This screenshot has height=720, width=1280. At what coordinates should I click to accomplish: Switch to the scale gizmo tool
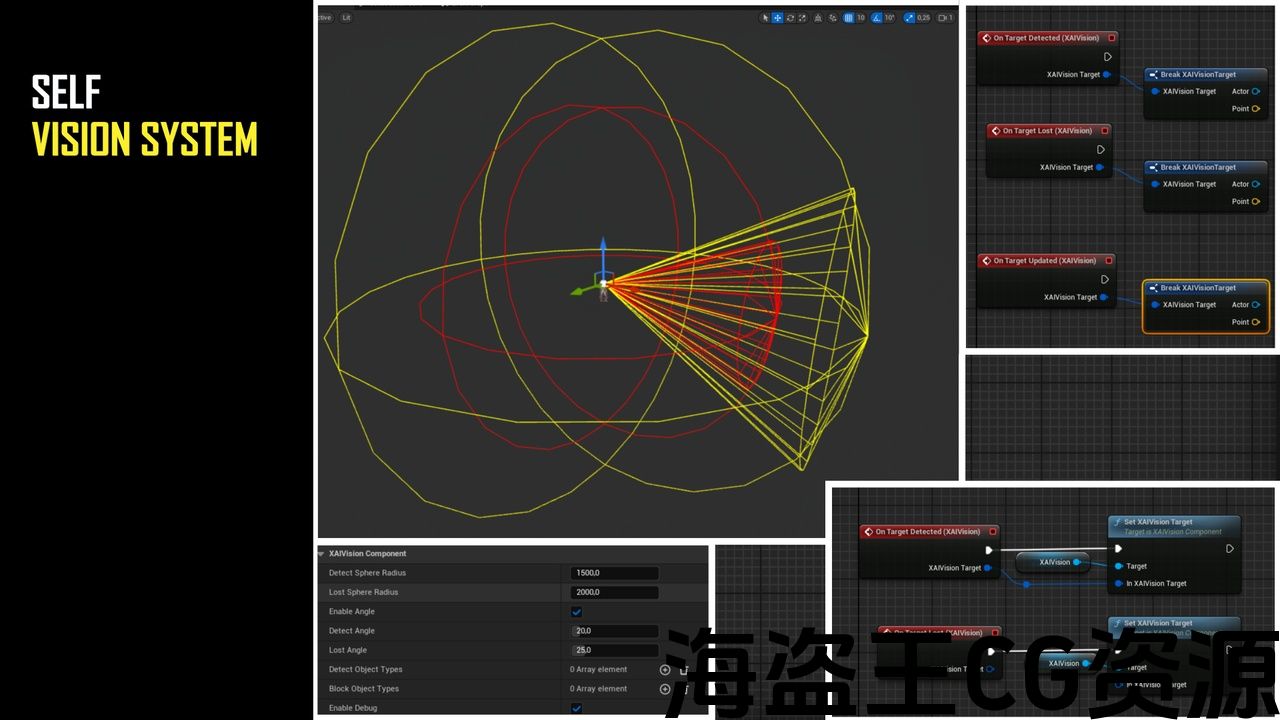[802, 18]
